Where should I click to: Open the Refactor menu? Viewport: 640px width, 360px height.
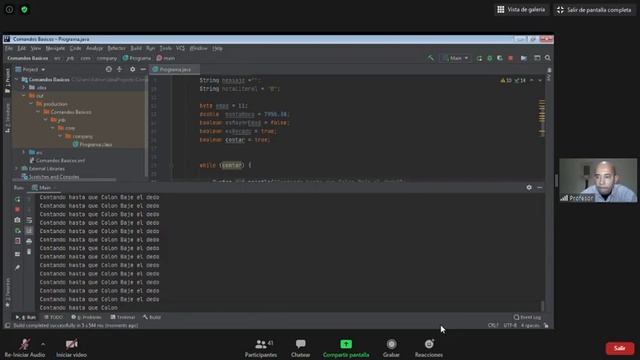pyautogui.click(x=116, y=48)
